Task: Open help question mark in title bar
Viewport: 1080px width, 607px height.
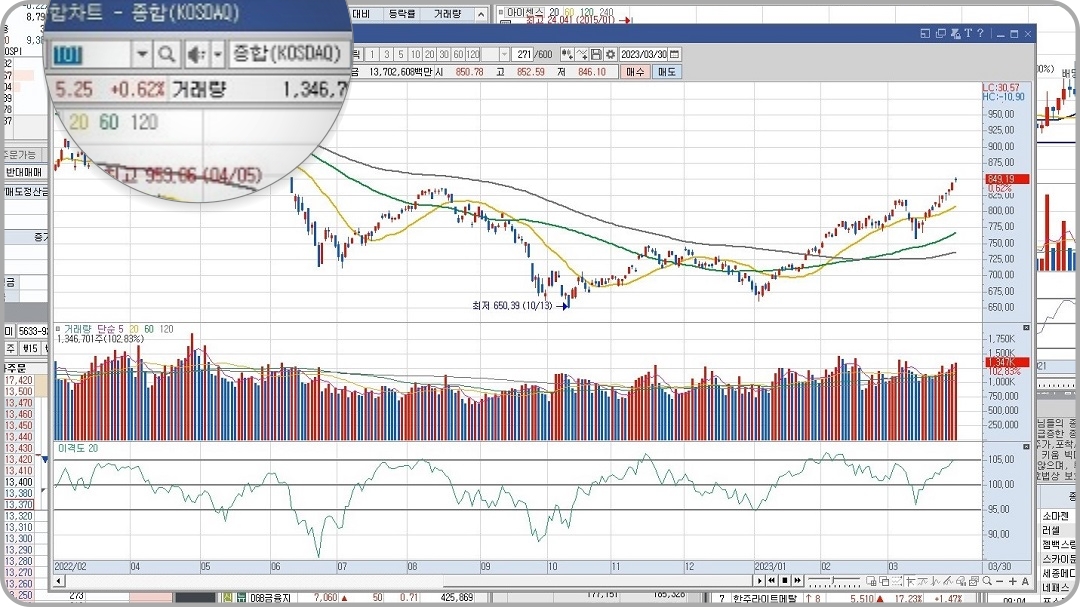Action: coord(980,33)
